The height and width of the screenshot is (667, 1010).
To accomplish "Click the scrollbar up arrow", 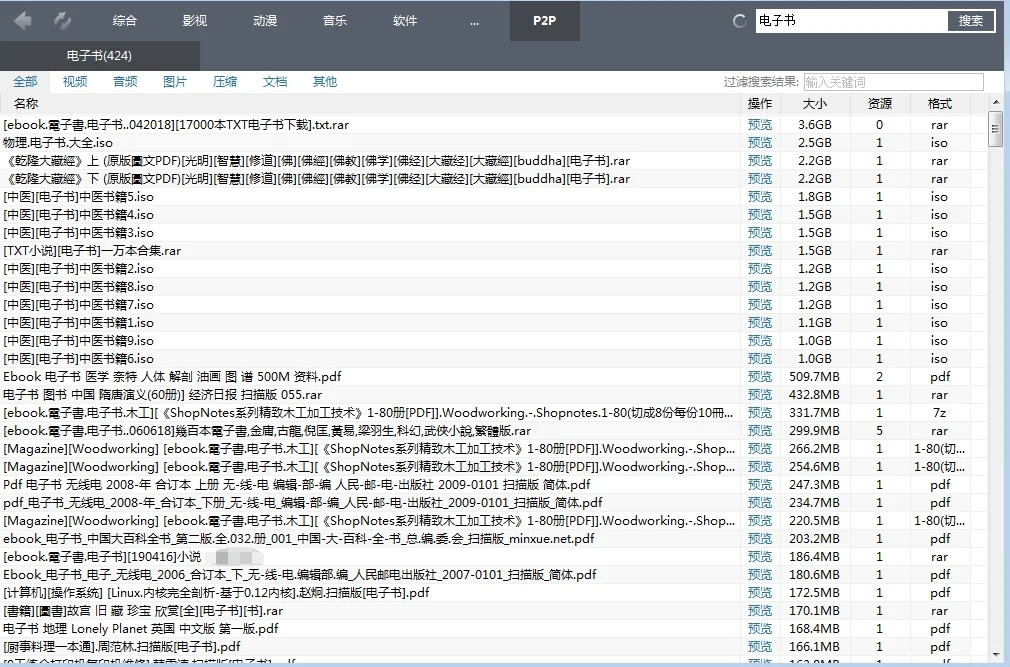I will [996, 101].
